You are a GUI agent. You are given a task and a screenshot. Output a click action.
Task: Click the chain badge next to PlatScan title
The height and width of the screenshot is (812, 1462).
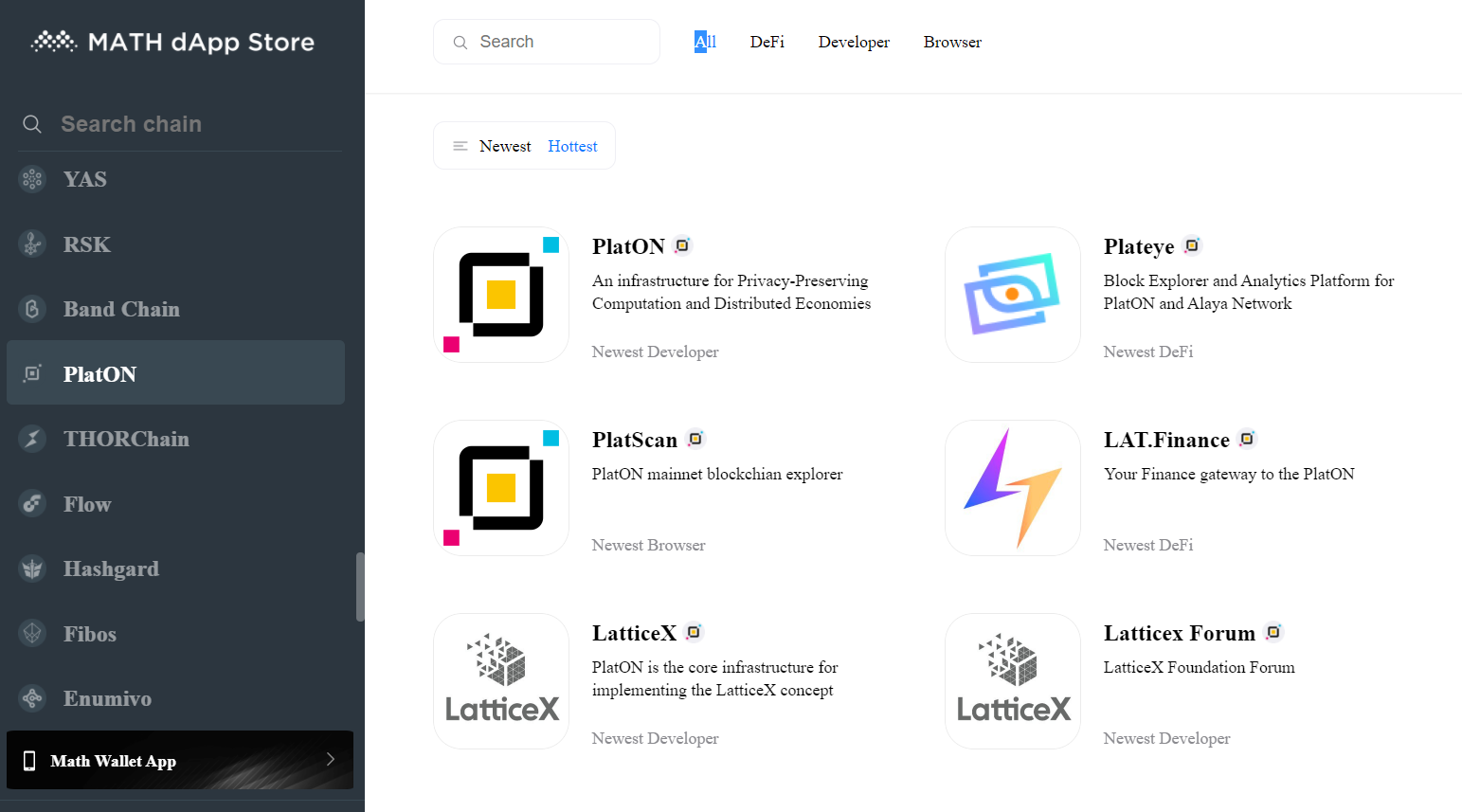point(695,439)
